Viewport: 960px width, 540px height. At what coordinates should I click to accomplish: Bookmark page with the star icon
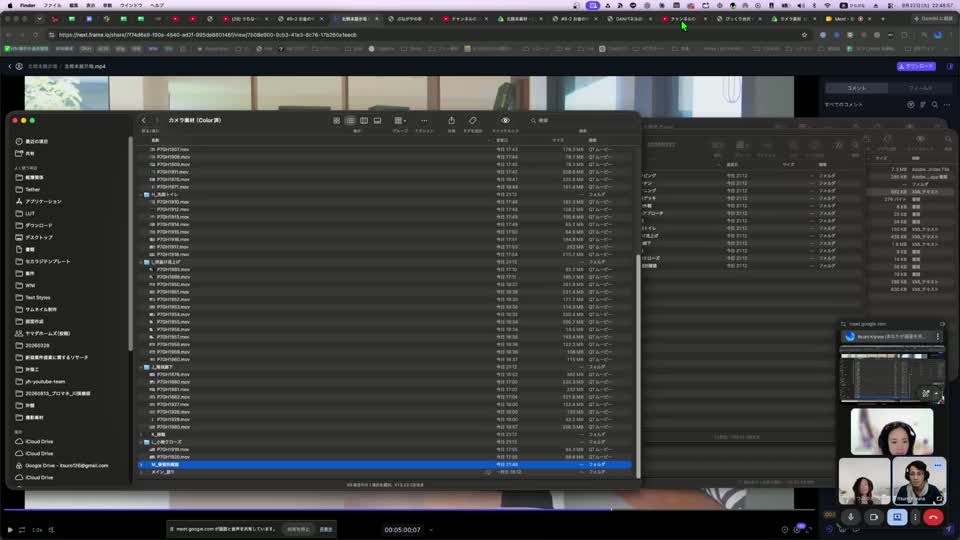coord(804,35)
